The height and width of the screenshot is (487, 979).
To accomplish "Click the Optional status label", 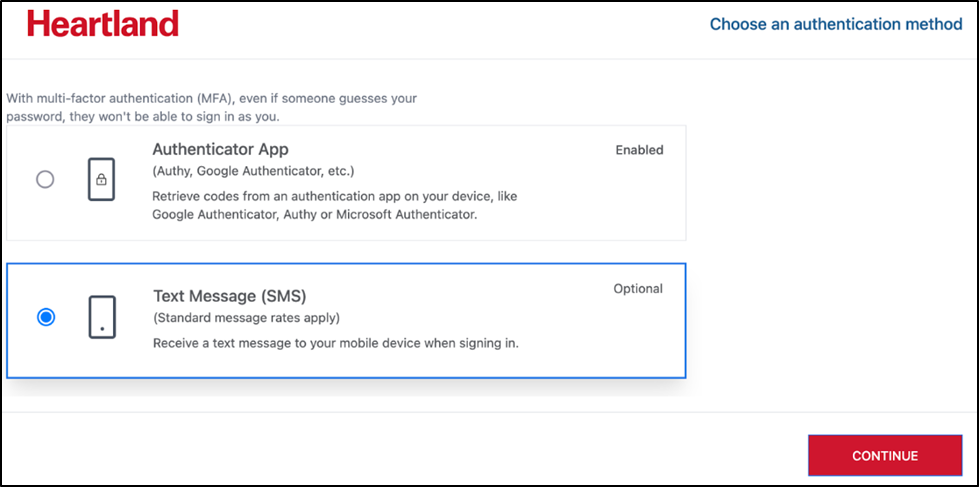I will point(637,289).
